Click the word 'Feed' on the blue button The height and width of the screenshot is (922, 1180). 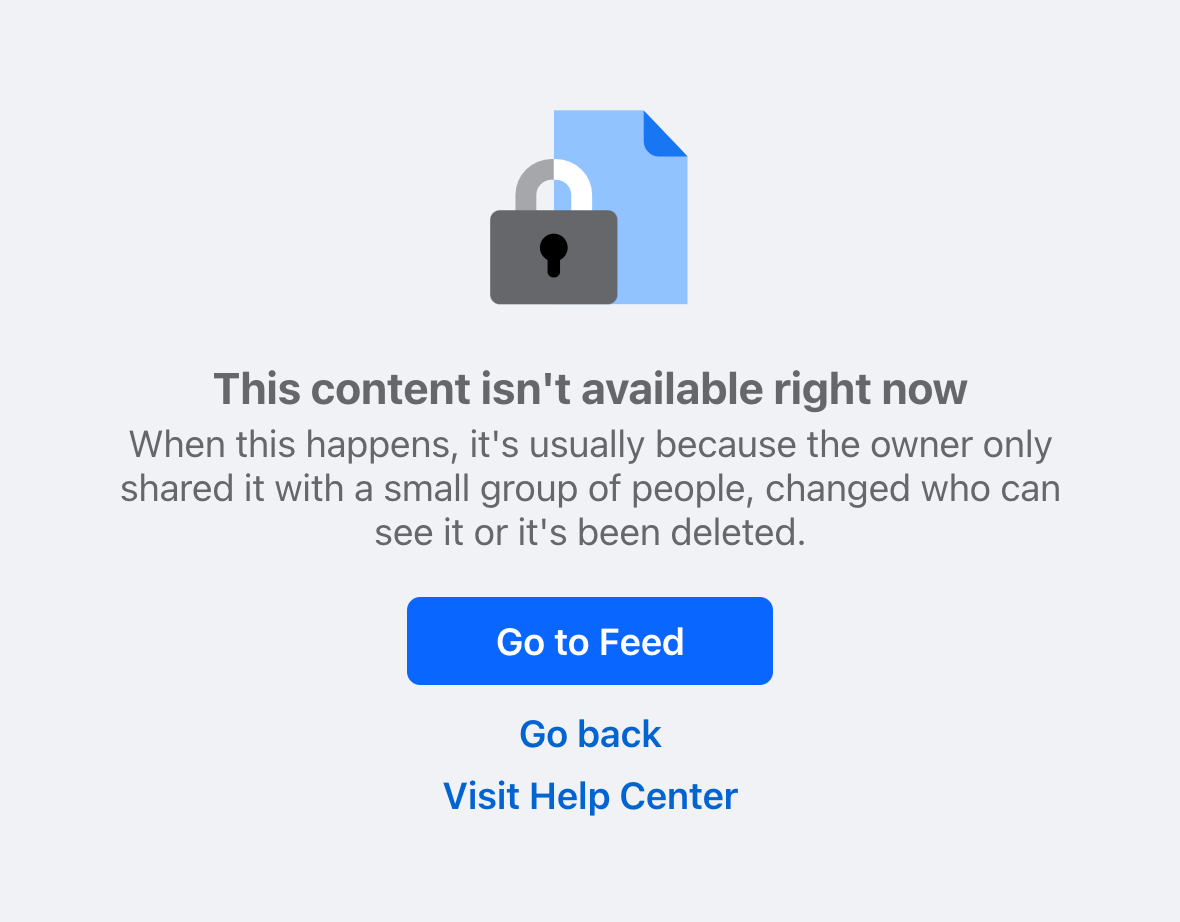coord(642,642)
